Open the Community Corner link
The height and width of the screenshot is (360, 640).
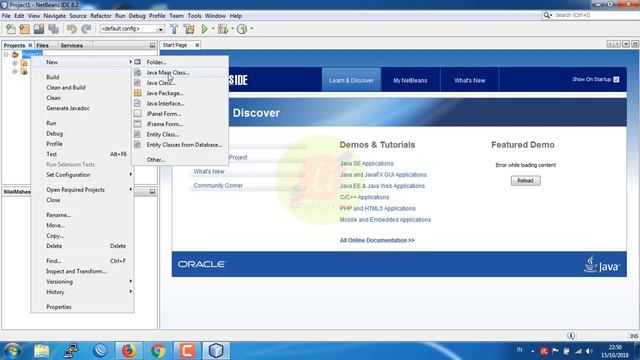pyautogui.click(x=218, y=186)
